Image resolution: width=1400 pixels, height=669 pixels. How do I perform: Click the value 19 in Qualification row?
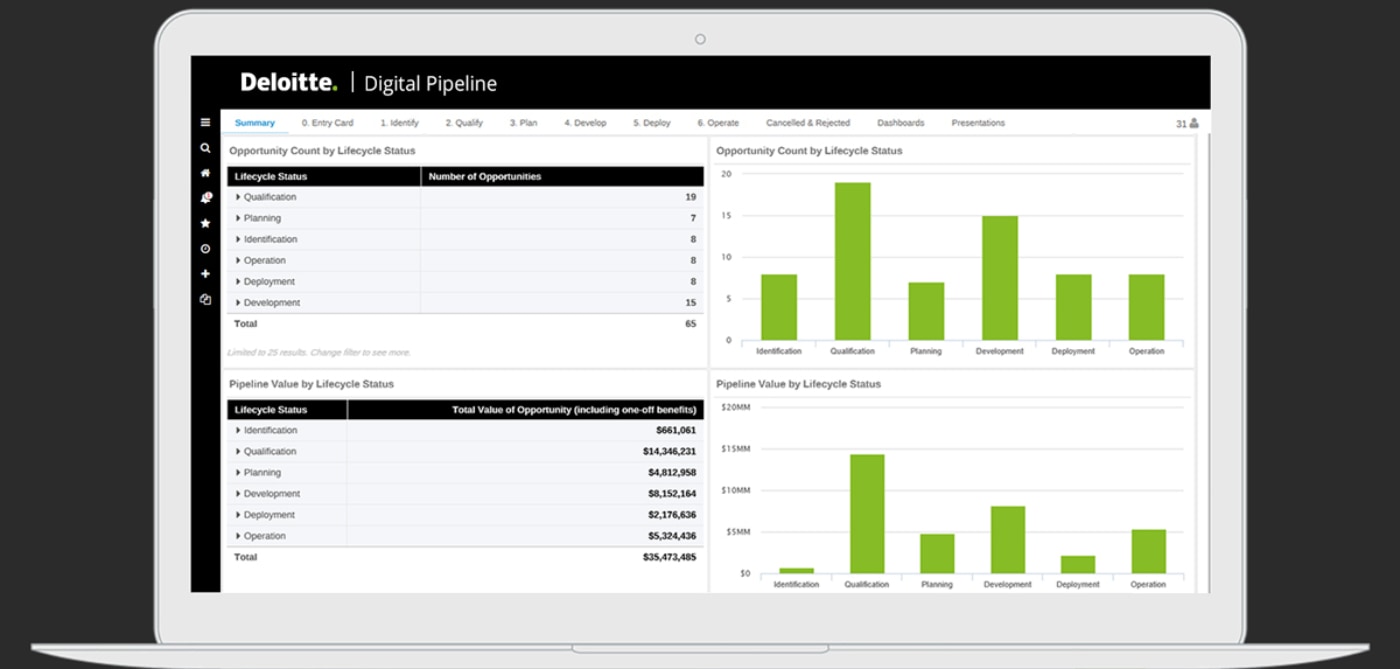click(691, 197)
